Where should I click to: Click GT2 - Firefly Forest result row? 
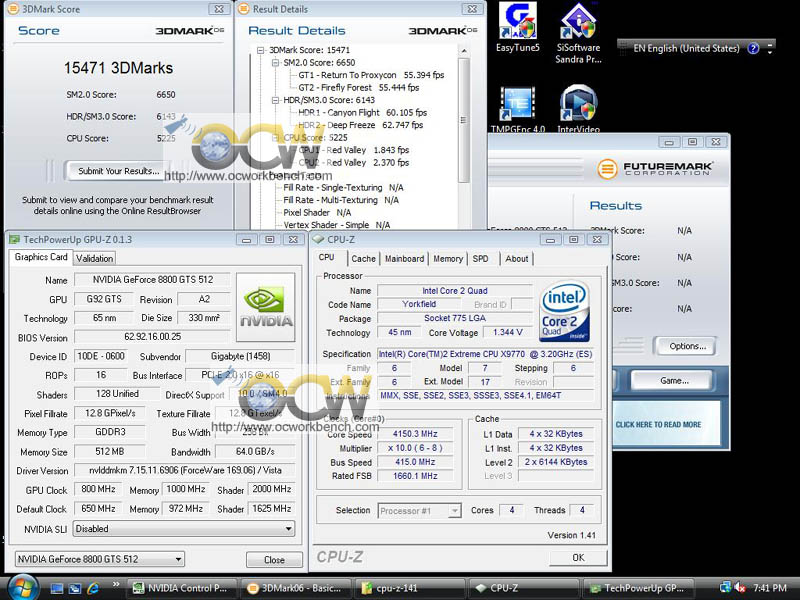(359, 88)
